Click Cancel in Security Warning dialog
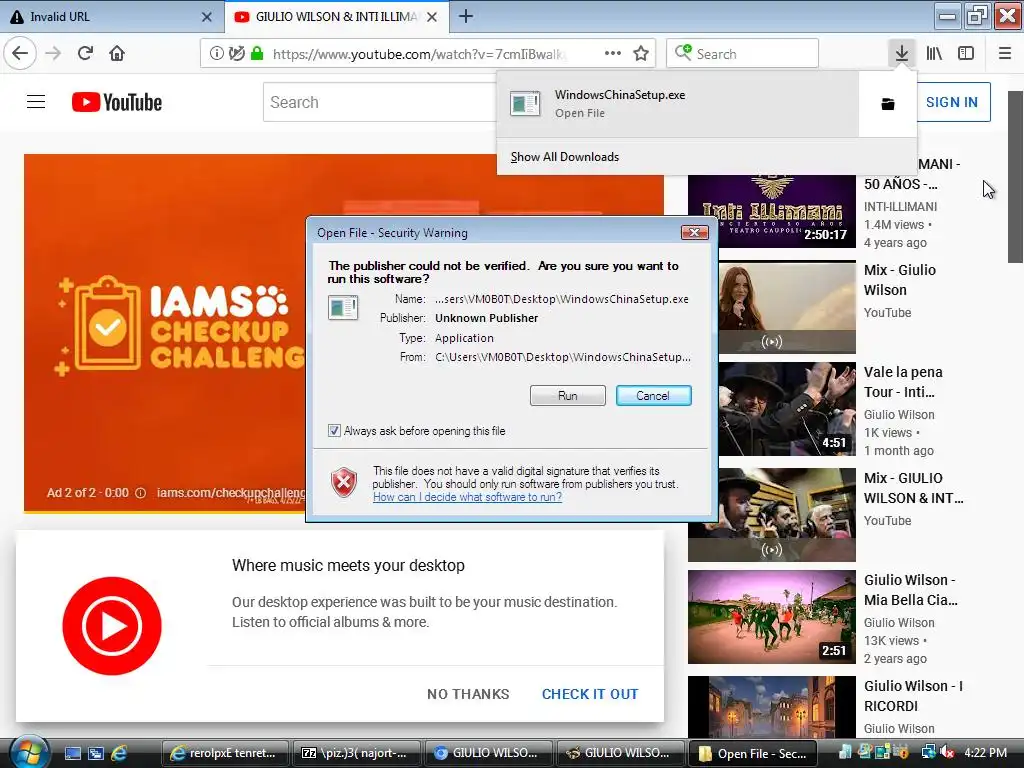The height and width of the screenshot is (768, 1024). [x=653, y=396]
